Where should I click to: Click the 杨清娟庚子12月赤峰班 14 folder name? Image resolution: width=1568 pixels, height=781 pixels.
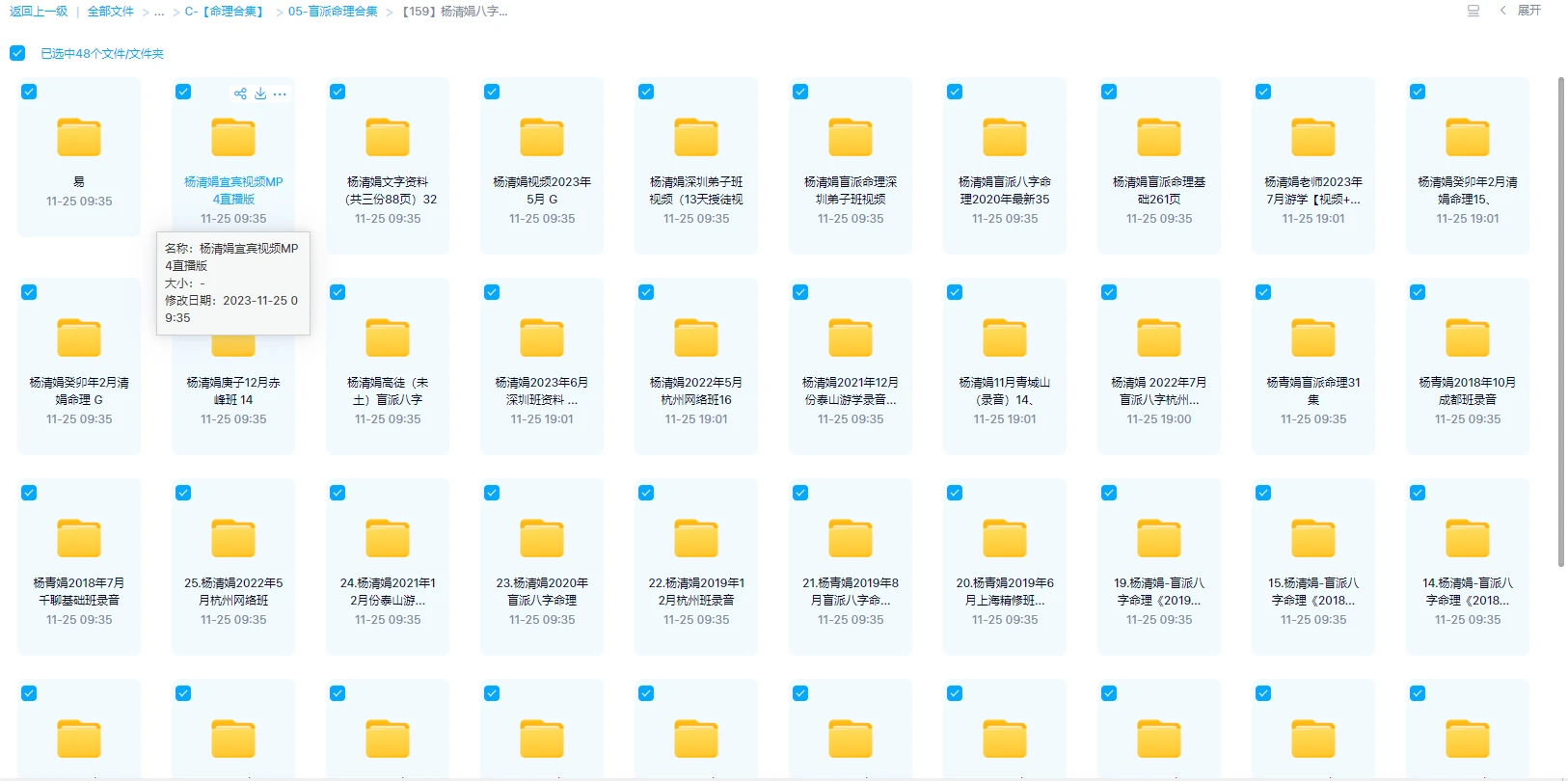[233, 390]
